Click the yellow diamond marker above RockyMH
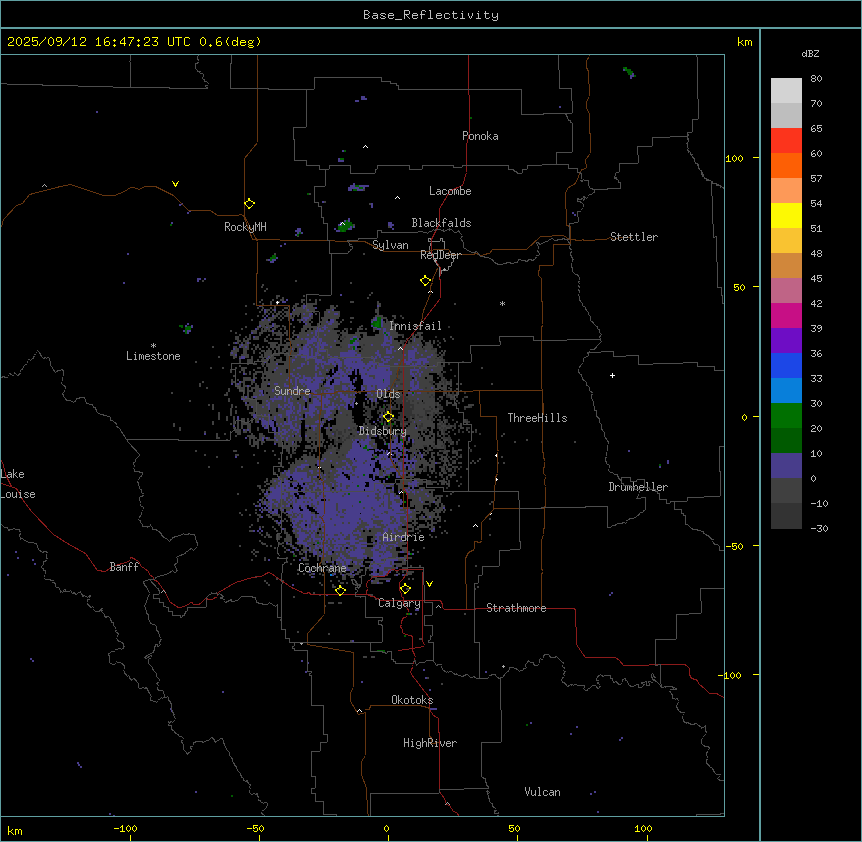The width and height of the screenshot is (862, 842). [x=249, y=203]
